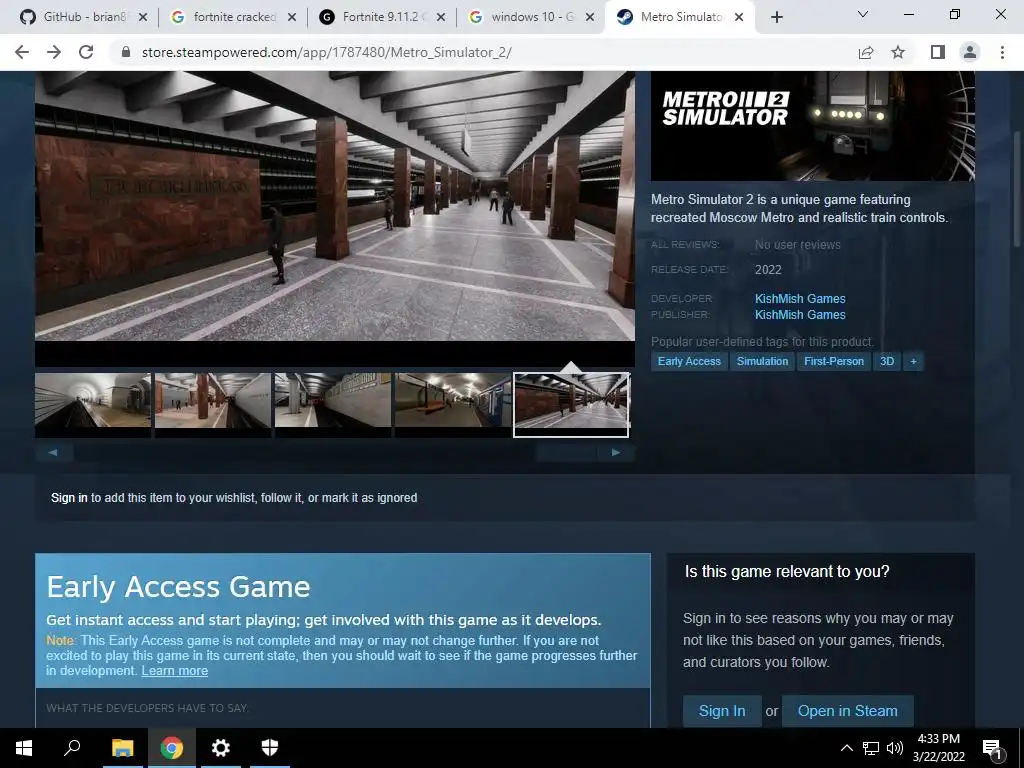Reload the Steam store page
The height and width of the screenshot is (768, 1024).
(86, 52)
